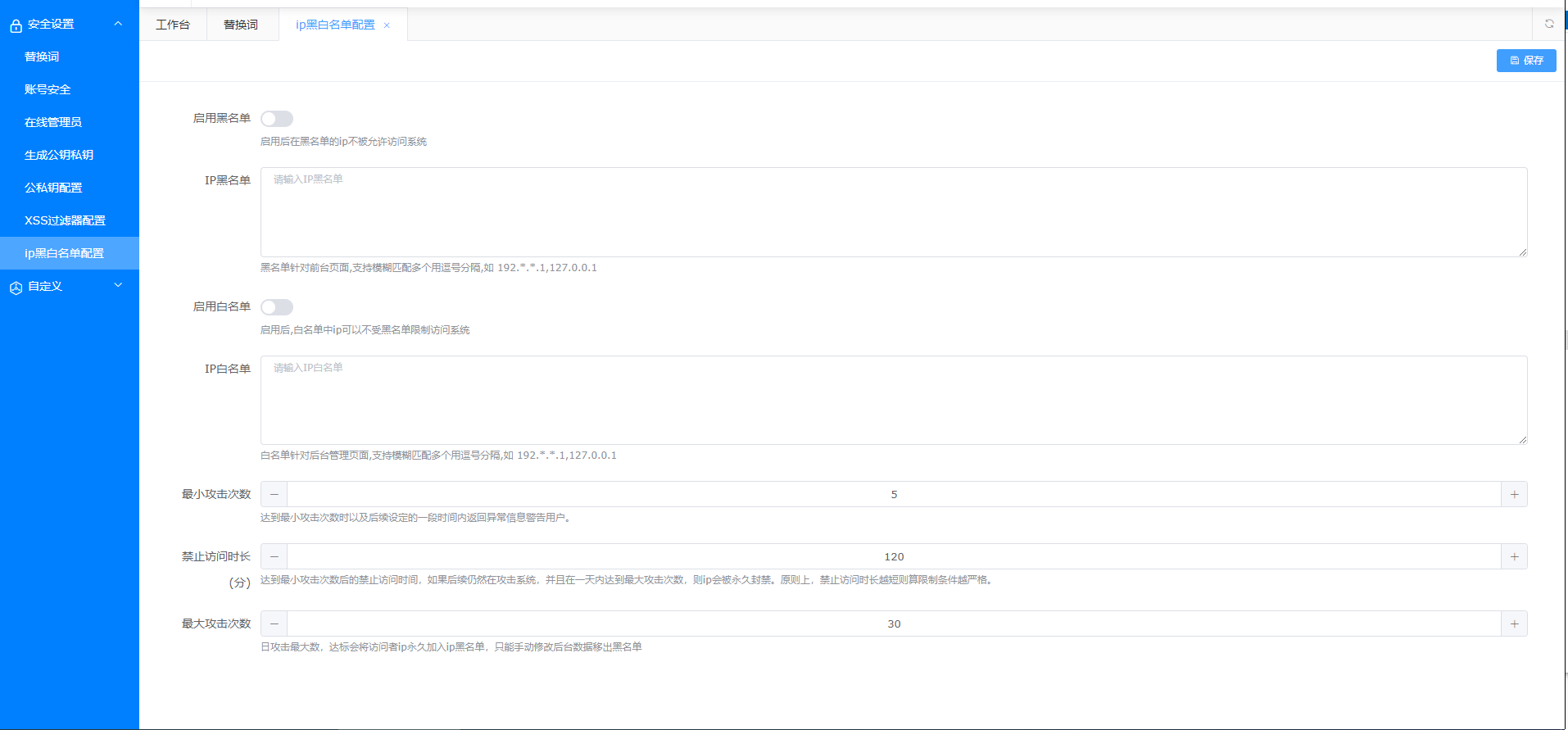Click the refresh icon at top right
Image resolution: width=1568 pixels, height=730 pixels.
point(1548,24)
